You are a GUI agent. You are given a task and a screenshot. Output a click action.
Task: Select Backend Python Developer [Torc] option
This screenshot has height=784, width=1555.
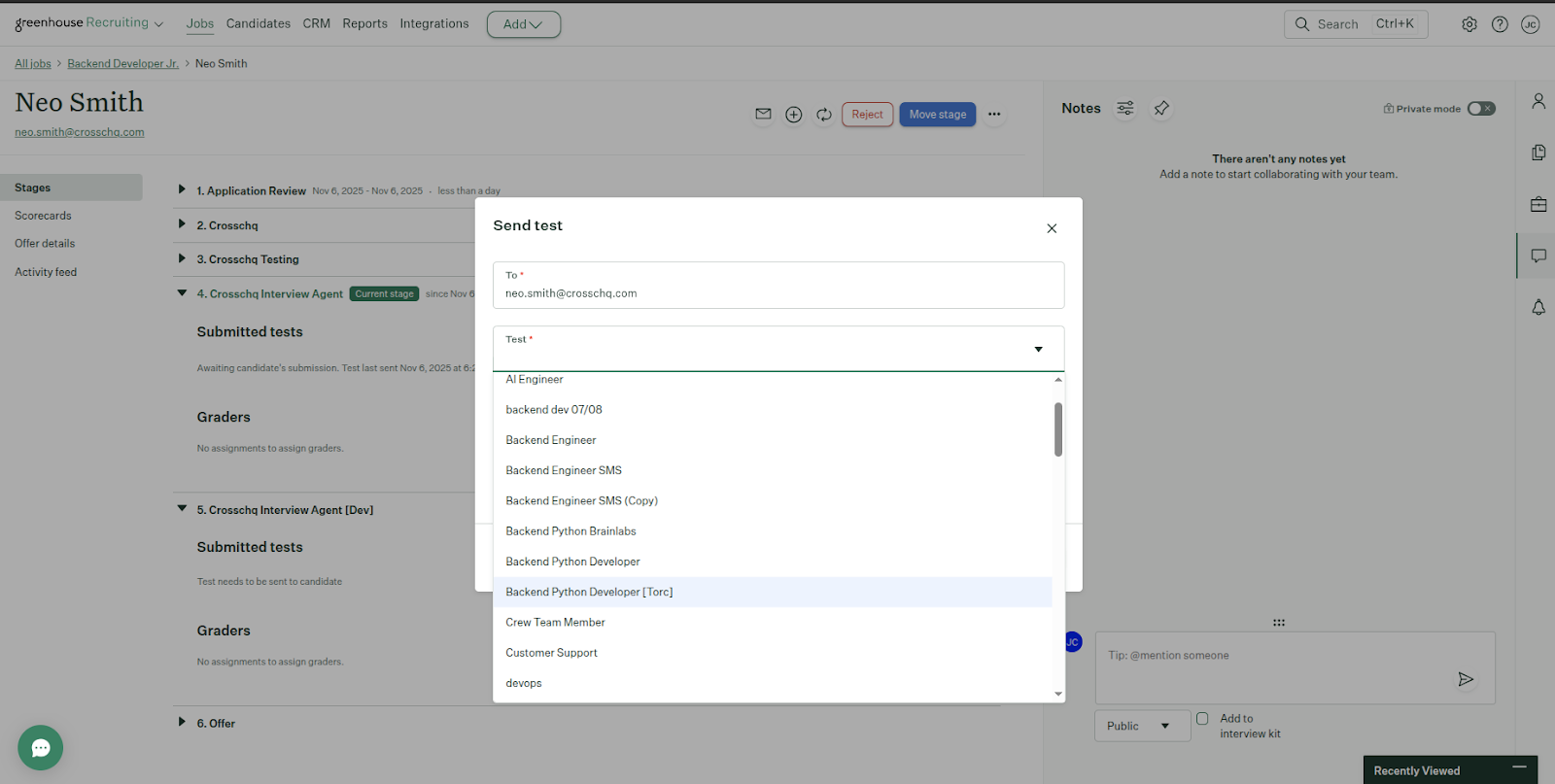(589, 592)
